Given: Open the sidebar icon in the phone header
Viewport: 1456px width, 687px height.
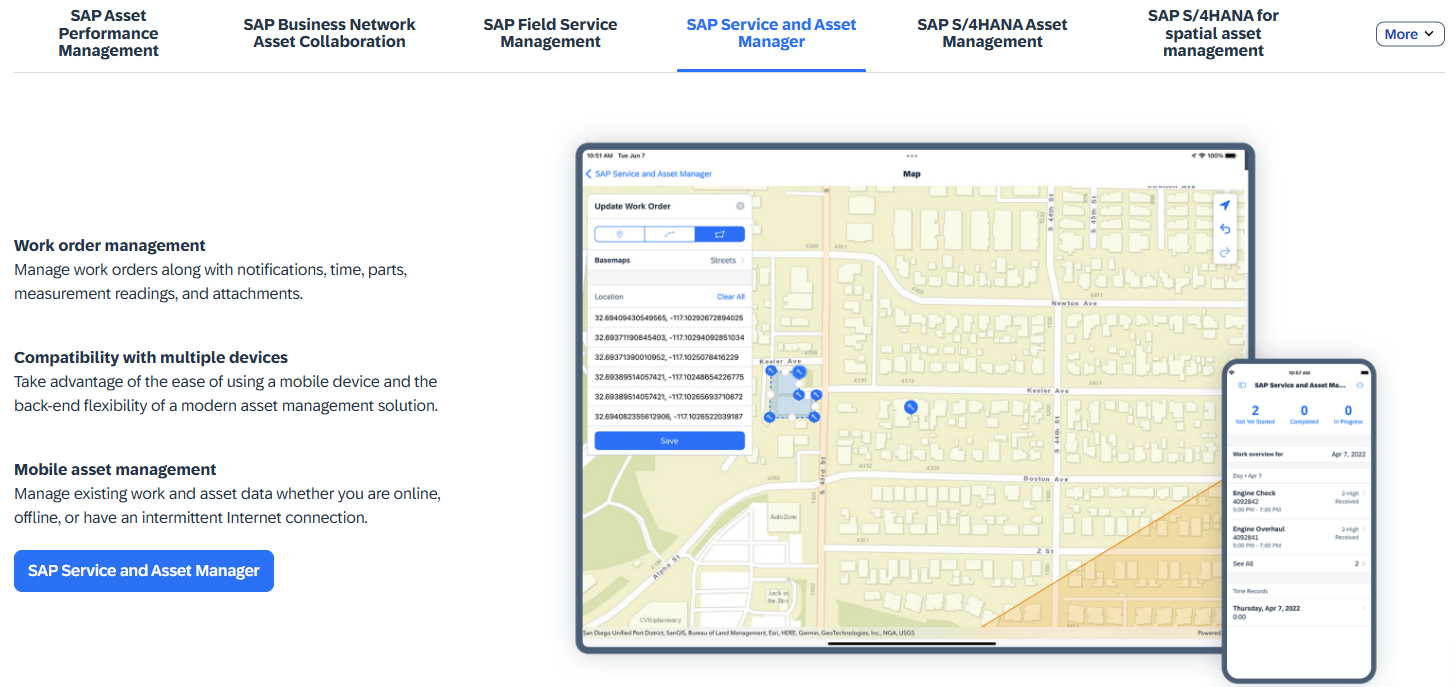Looking at the screenshot, I should (x=1242, y=385).
